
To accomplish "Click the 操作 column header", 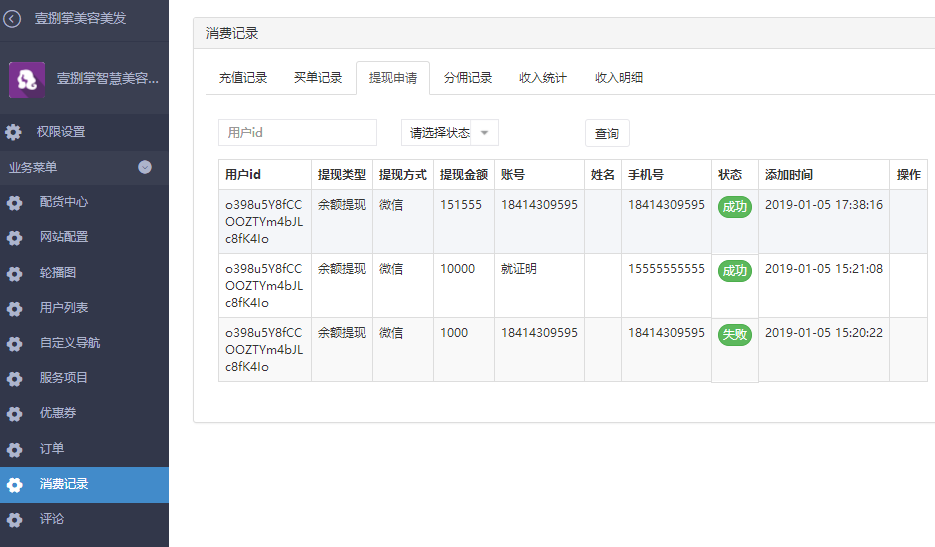I will (x=909, y=175).
